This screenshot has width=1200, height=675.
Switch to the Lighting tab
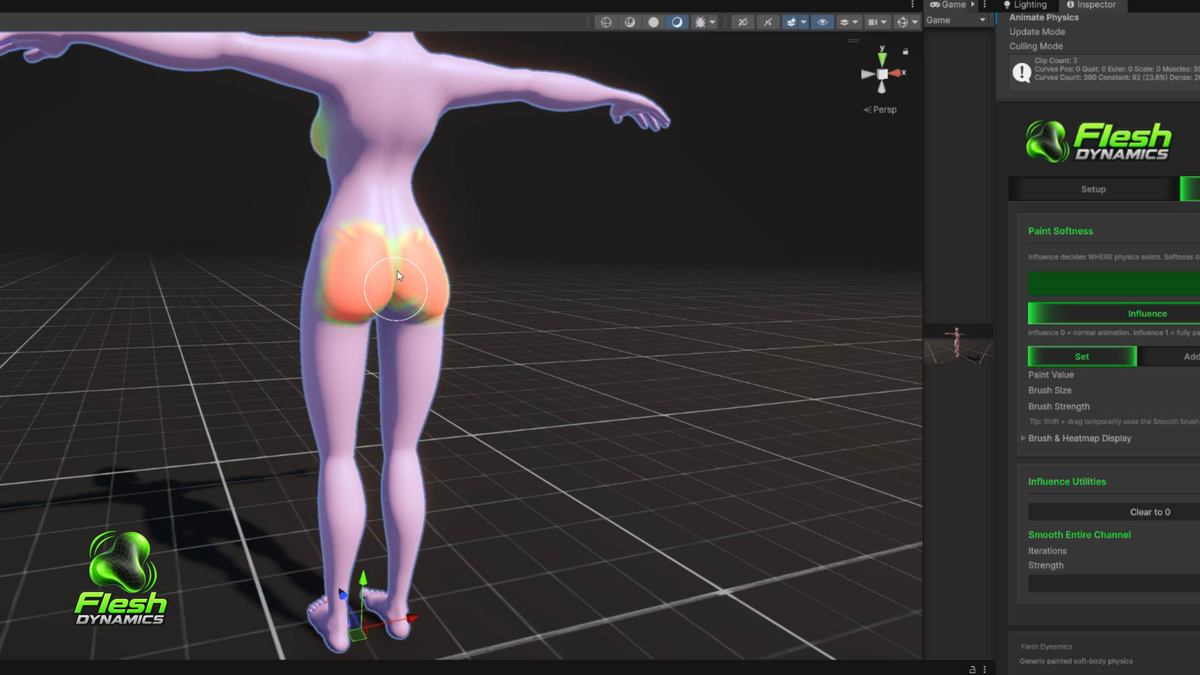pos(1024,5)
